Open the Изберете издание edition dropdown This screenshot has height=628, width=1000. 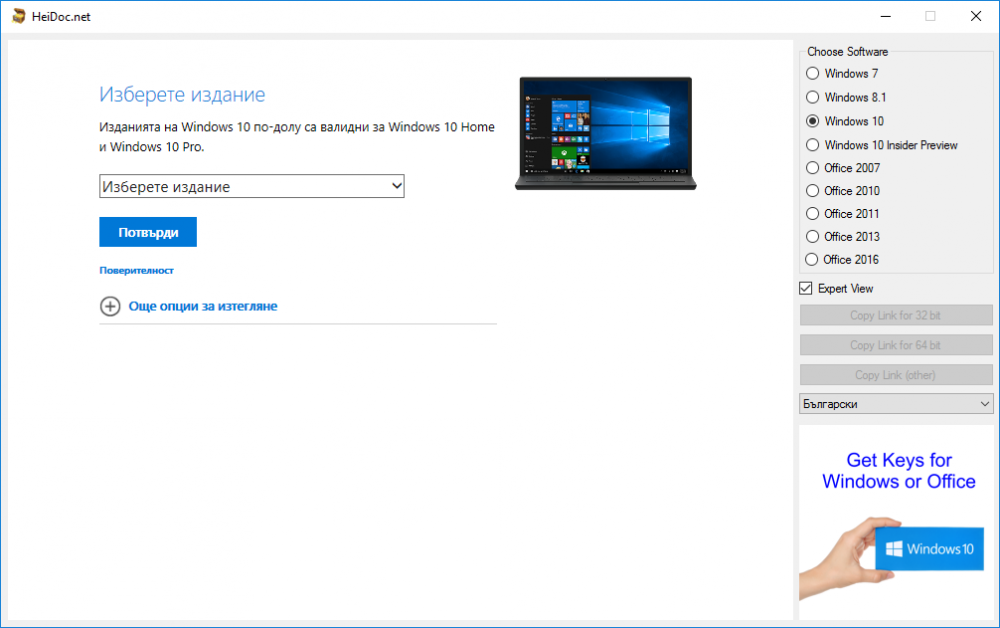pos(252,186)
